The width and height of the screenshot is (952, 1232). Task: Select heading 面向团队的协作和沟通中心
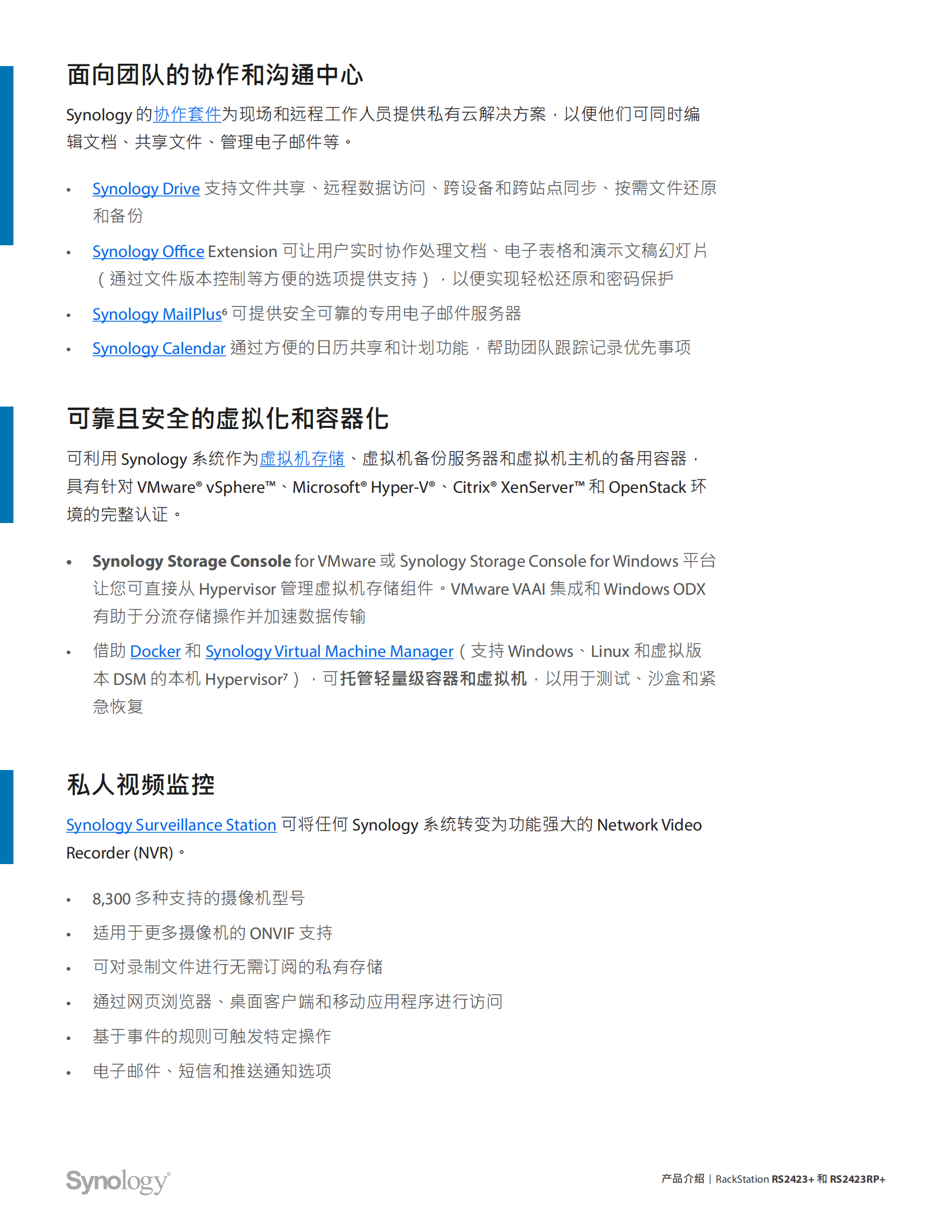tap(215, 75)
